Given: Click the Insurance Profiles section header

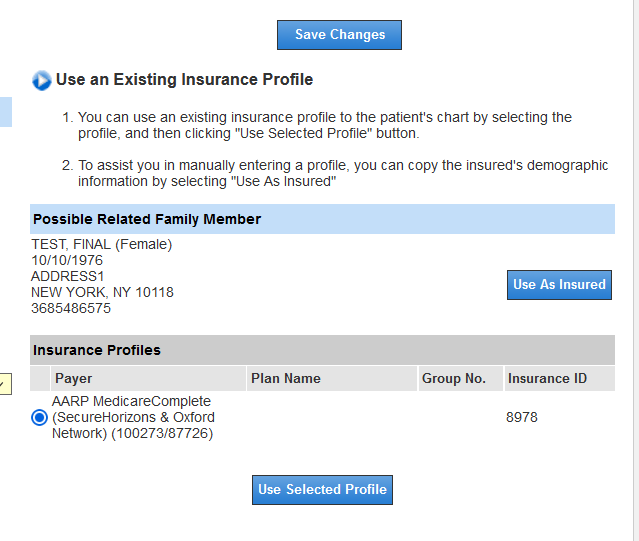Looking at the screenshot, I should tap(97, 350).
